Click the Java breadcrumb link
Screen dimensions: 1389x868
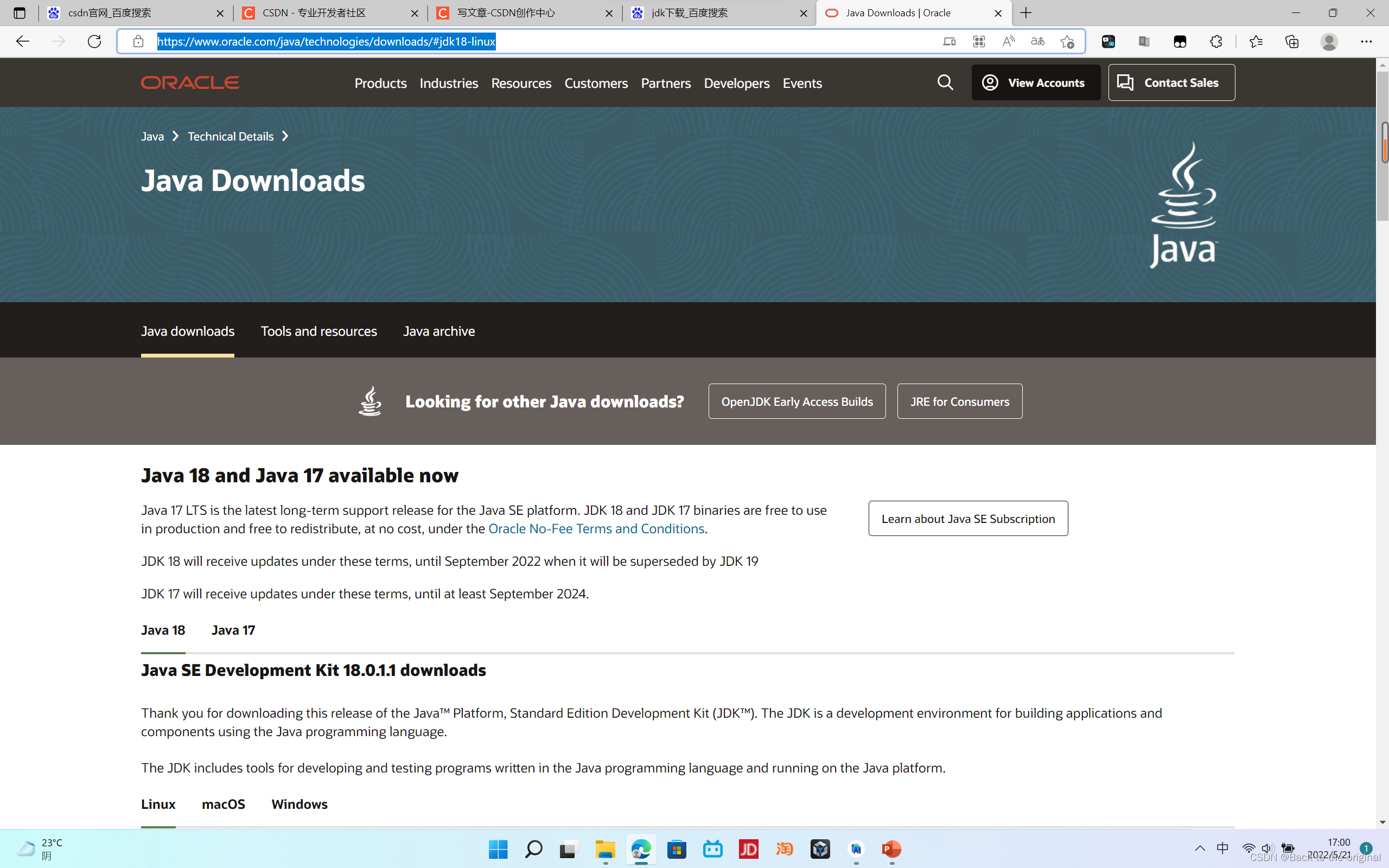[152, 137]
